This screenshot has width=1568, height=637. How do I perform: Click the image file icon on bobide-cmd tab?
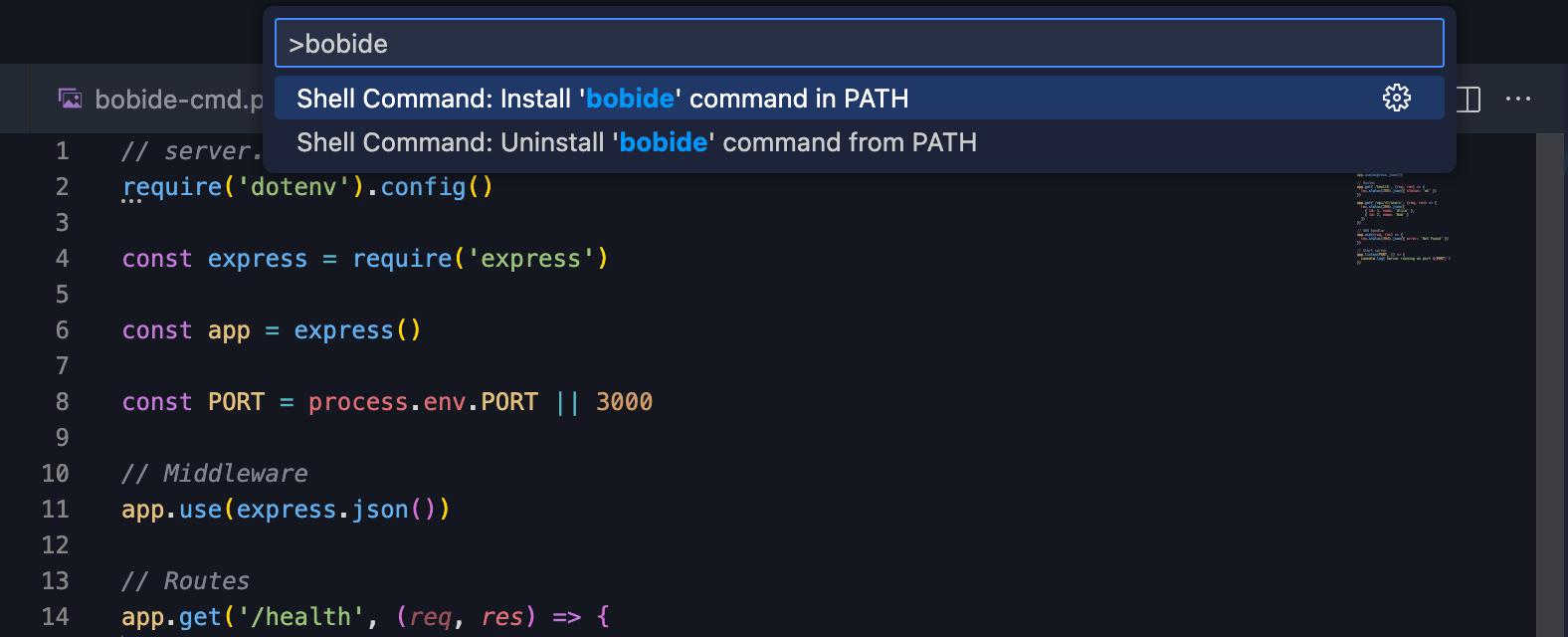click(x=71, y=99)
